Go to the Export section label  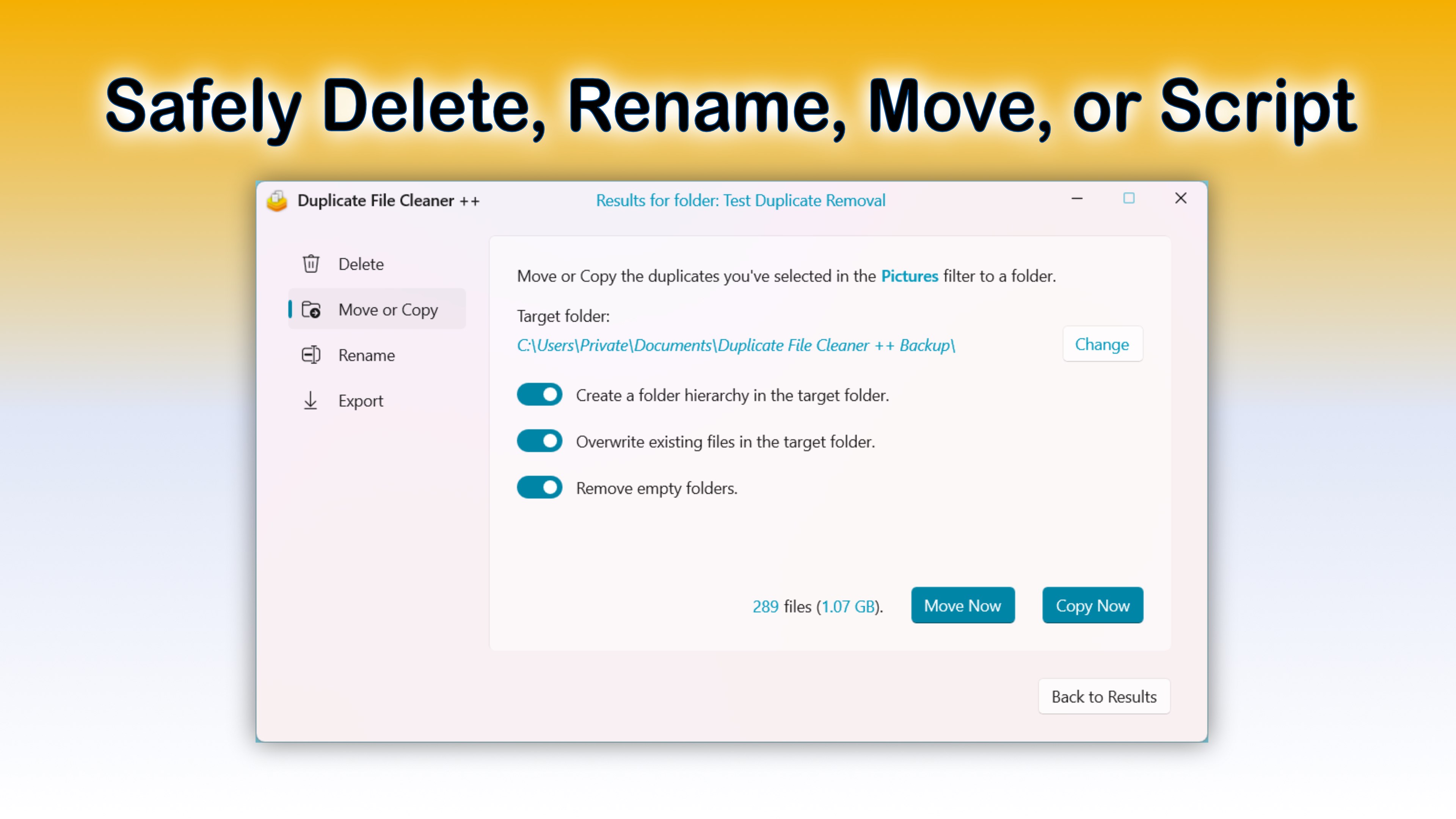361,401
